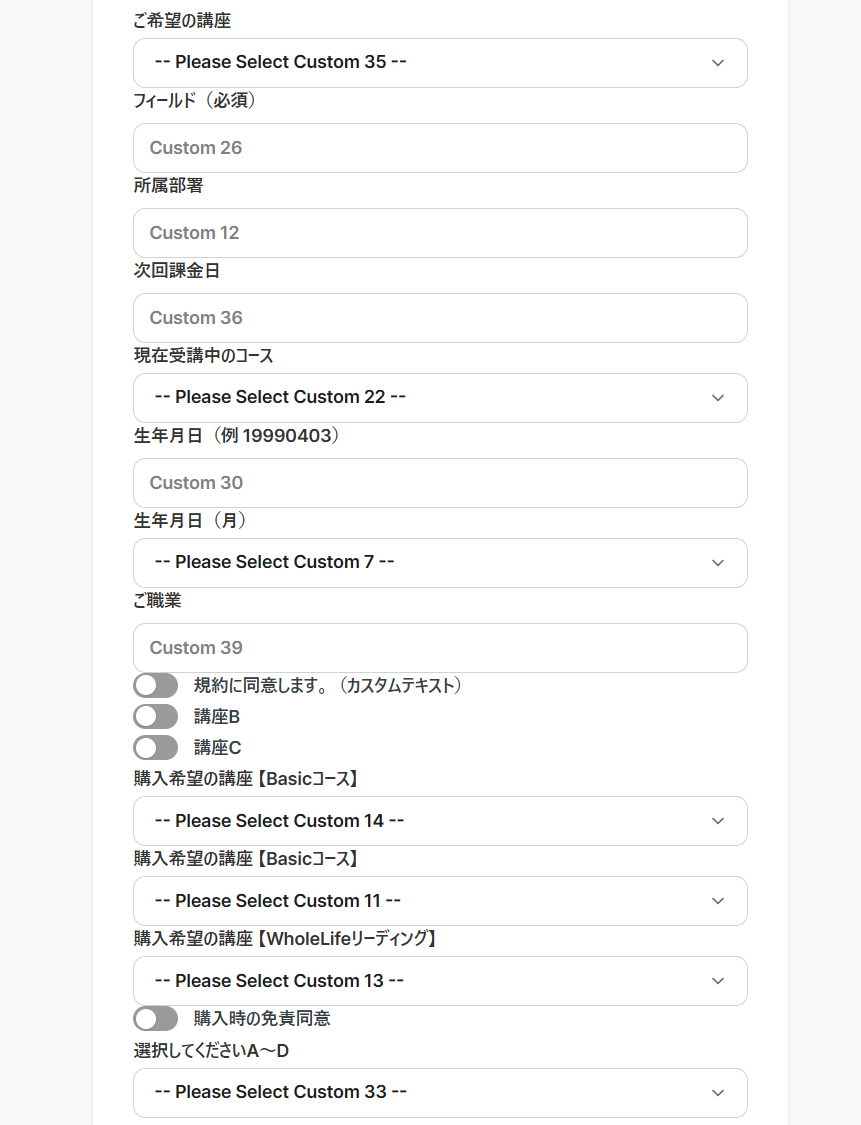Click the chevron arrow of Custom 22 select
This screenshot has height=1125, width=861.
tap(718, 397)
